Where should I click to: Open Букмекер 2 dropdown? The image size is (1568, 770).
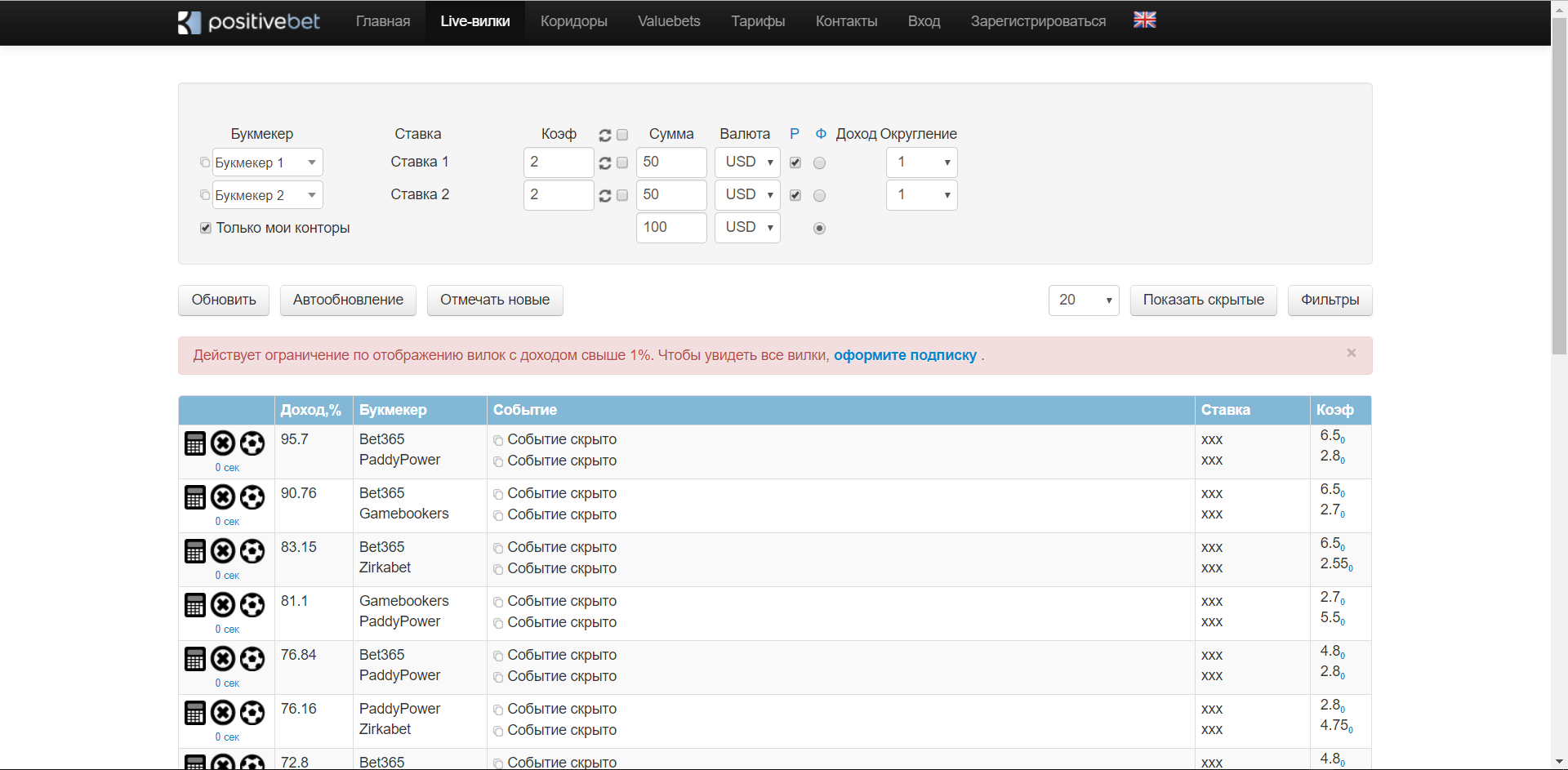coord(268,195)
